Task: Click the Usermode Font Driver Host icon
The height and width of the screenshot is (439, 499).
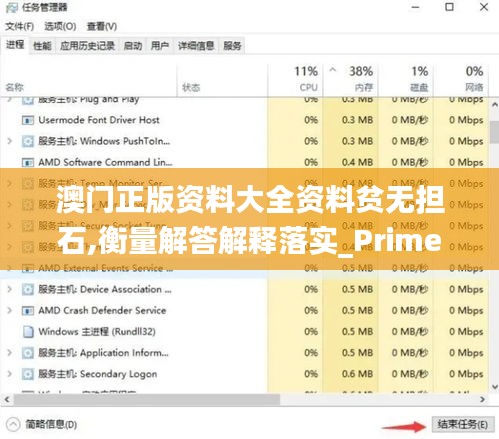Action: click(28, 120)
